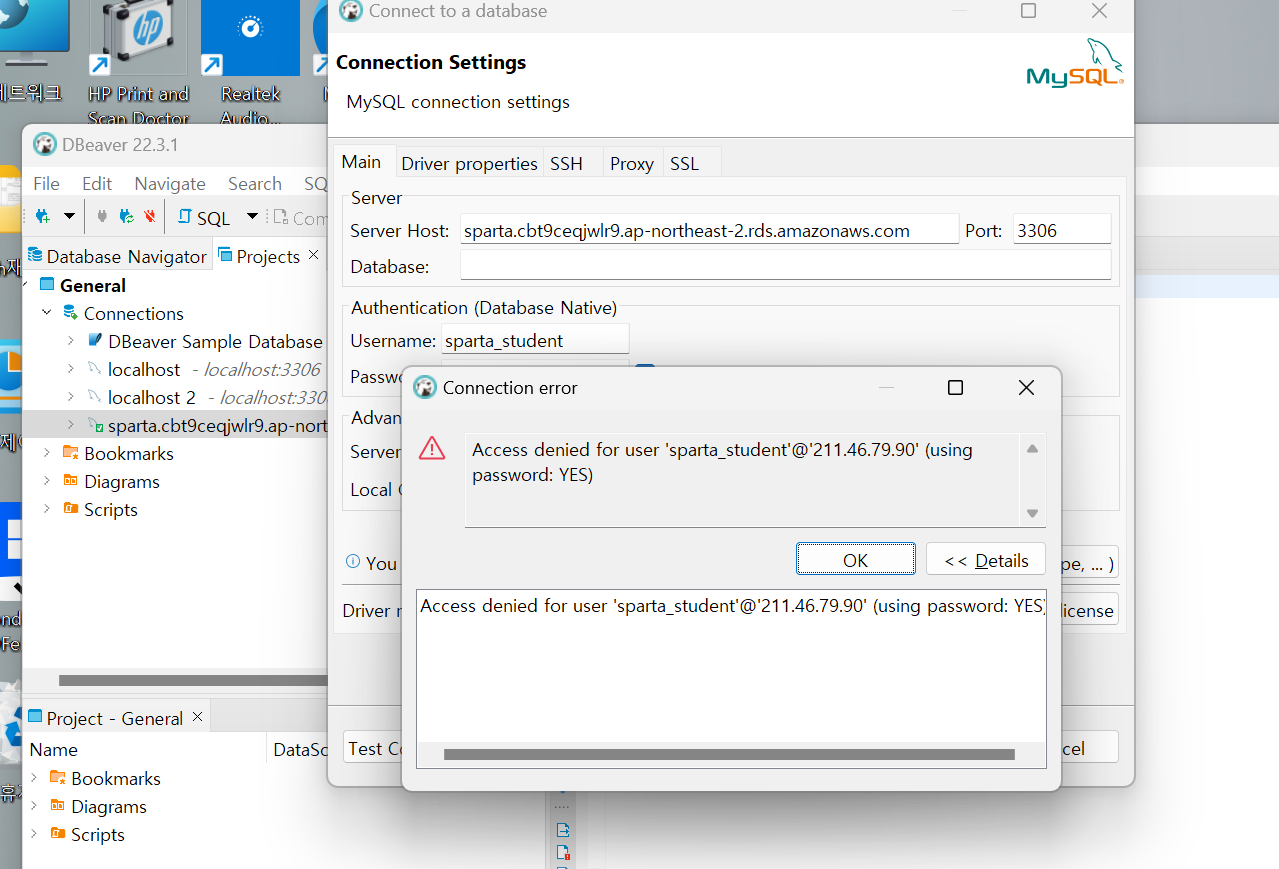The image size is (1279, 869).
Task: Click the Bookmarks folder icon in the Projects tree
Action: [70, 453]
